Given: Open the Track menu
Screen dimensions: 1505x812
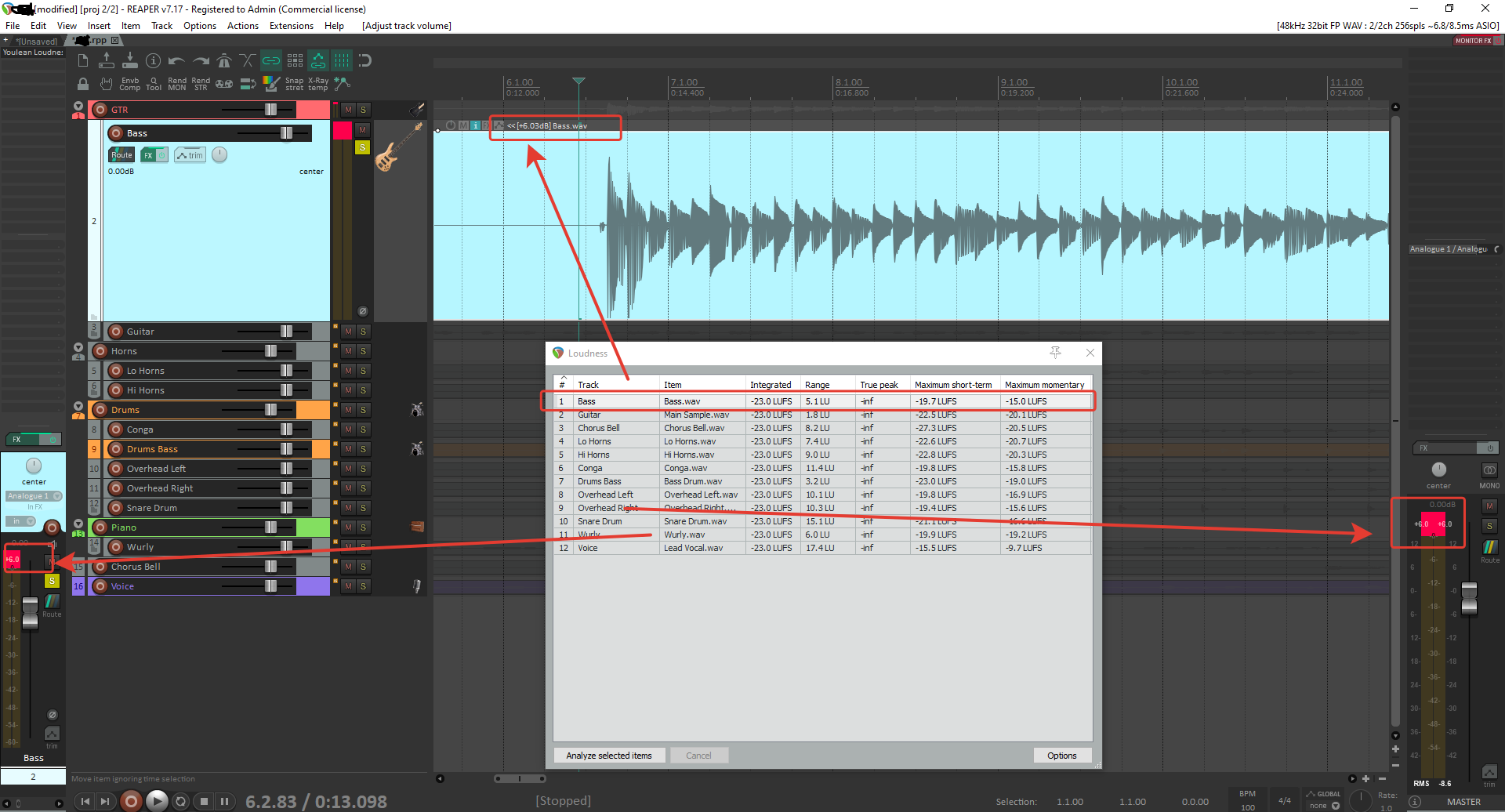Looking at the screenshot, I should [x=161, y=26].
